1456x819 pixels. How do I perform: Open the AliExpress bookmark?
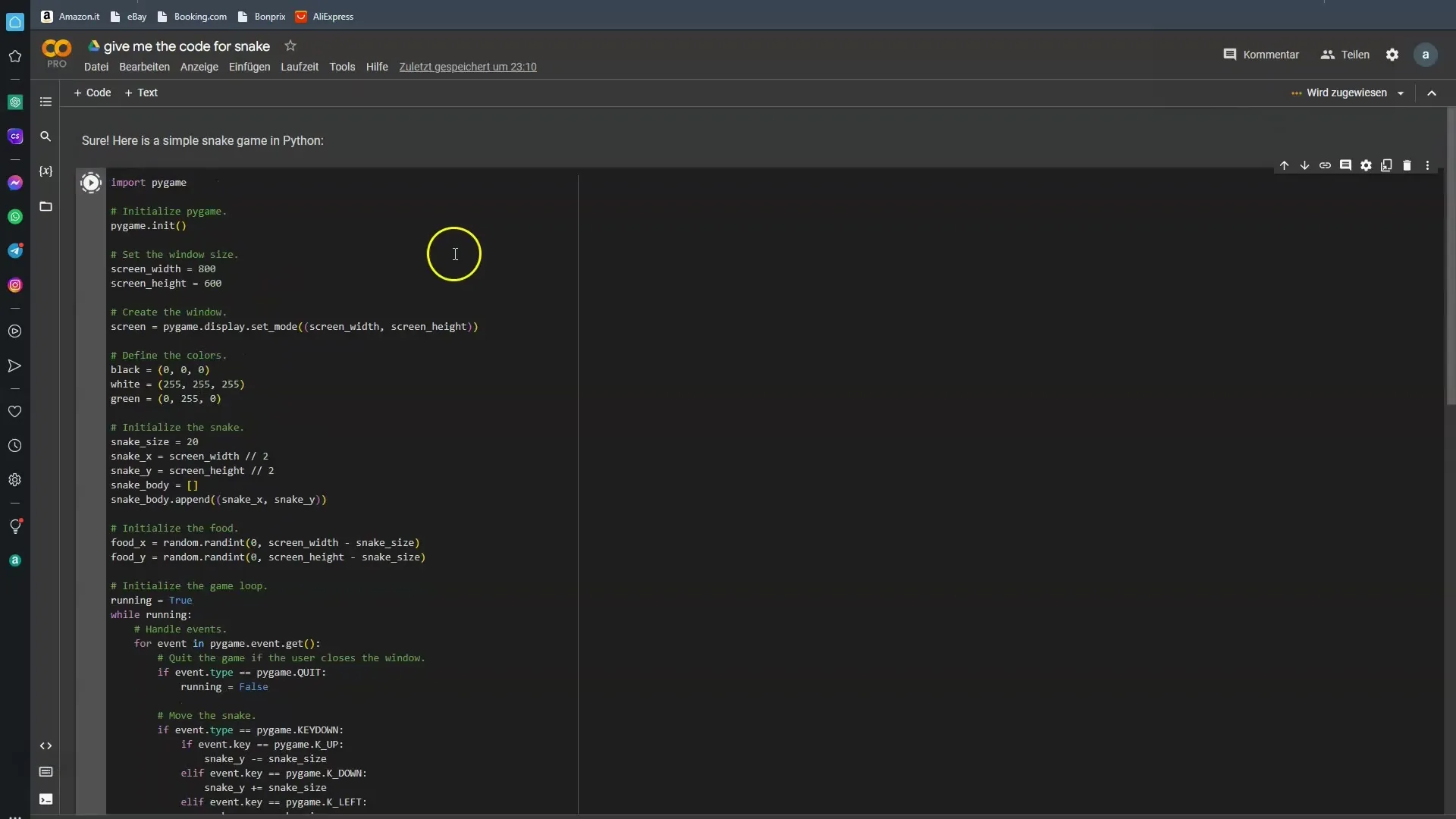click(x=325, y=16)
